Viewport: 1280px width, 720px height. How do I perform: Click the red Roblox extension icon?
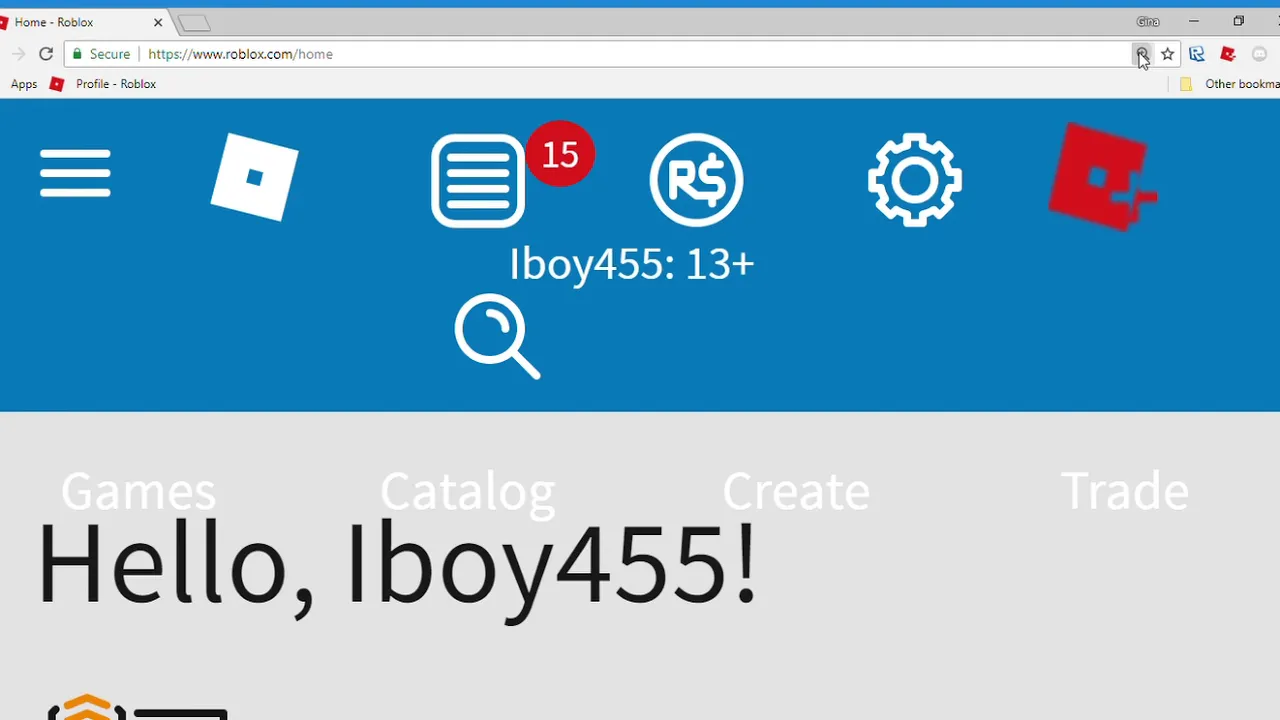1228,54
